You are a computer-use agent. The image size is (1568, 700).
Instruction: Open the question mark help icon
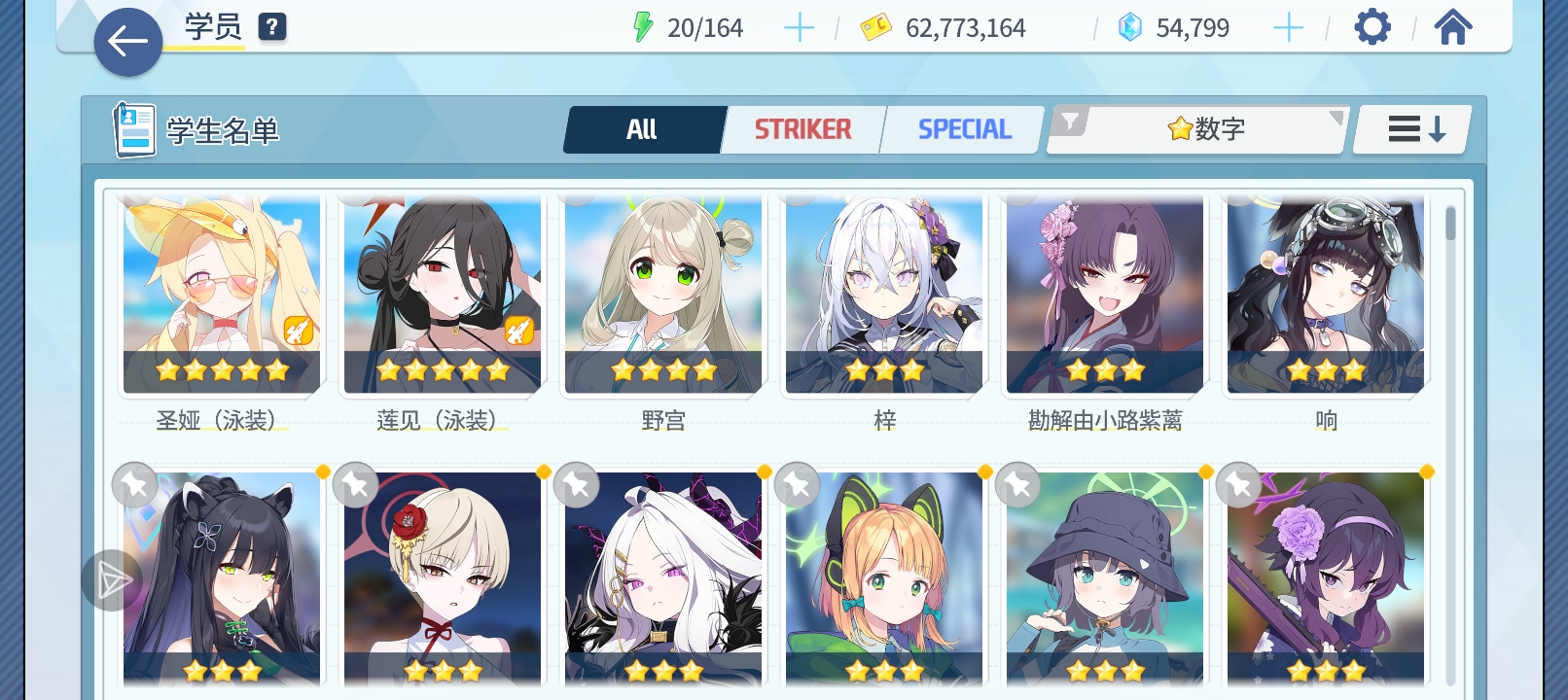272,27
